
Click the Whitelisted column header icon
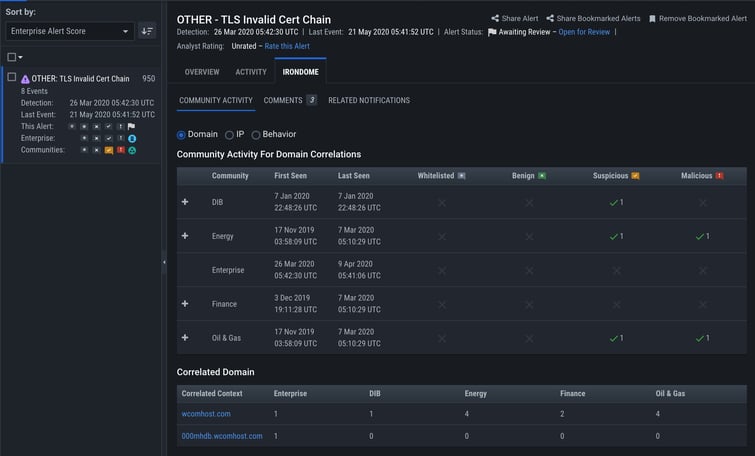click(x=461, y=176)
